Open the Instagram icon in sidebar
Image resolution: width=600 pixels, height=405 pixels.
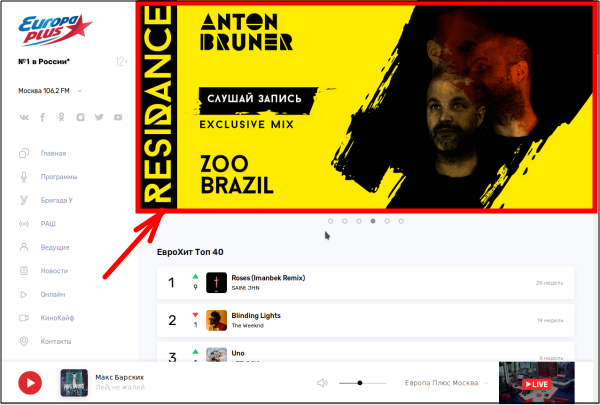tap(80, 117)
